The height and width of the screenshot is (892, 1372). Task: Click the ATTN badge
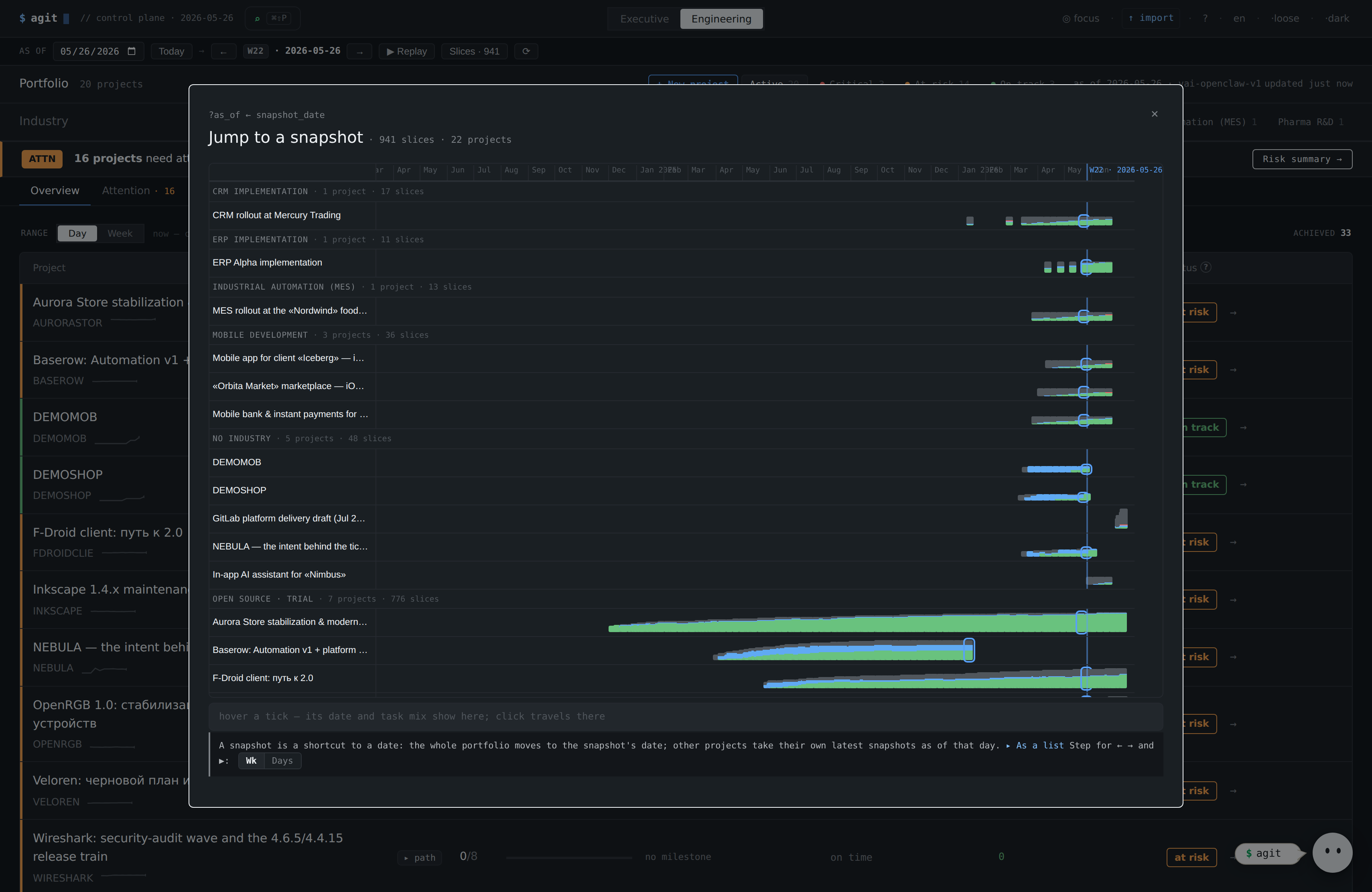tap(42, 159)
